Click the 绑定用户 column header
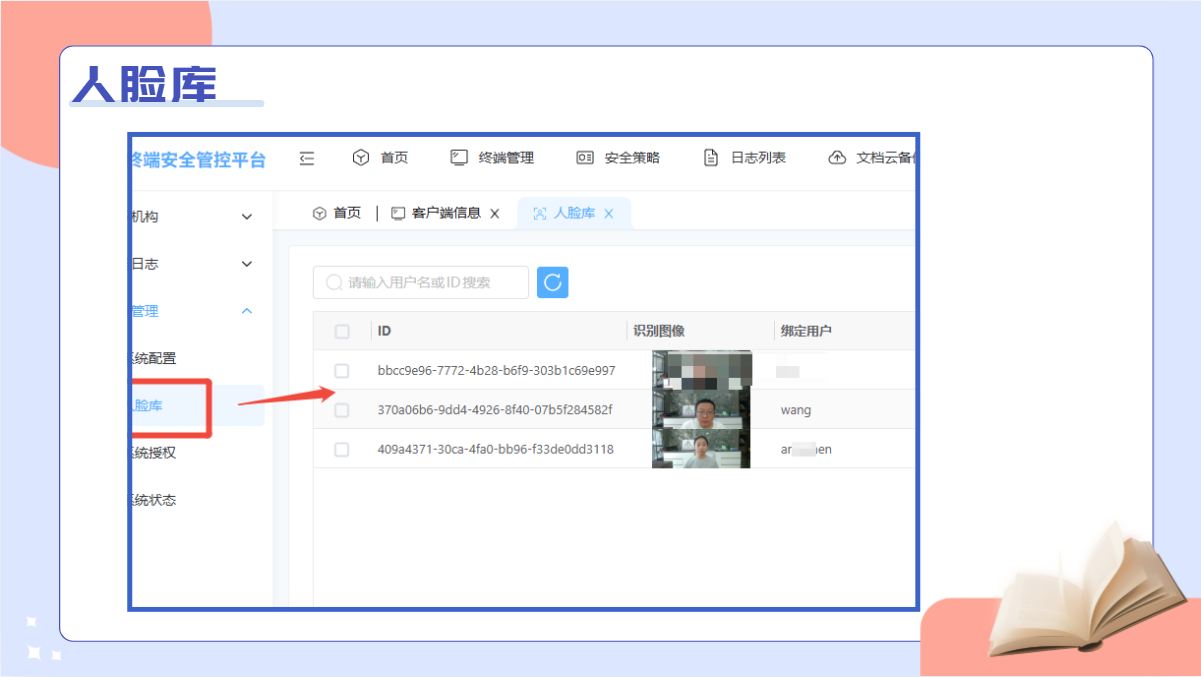Viewport: 1201px width, 677px height. (x=807, y=331)
